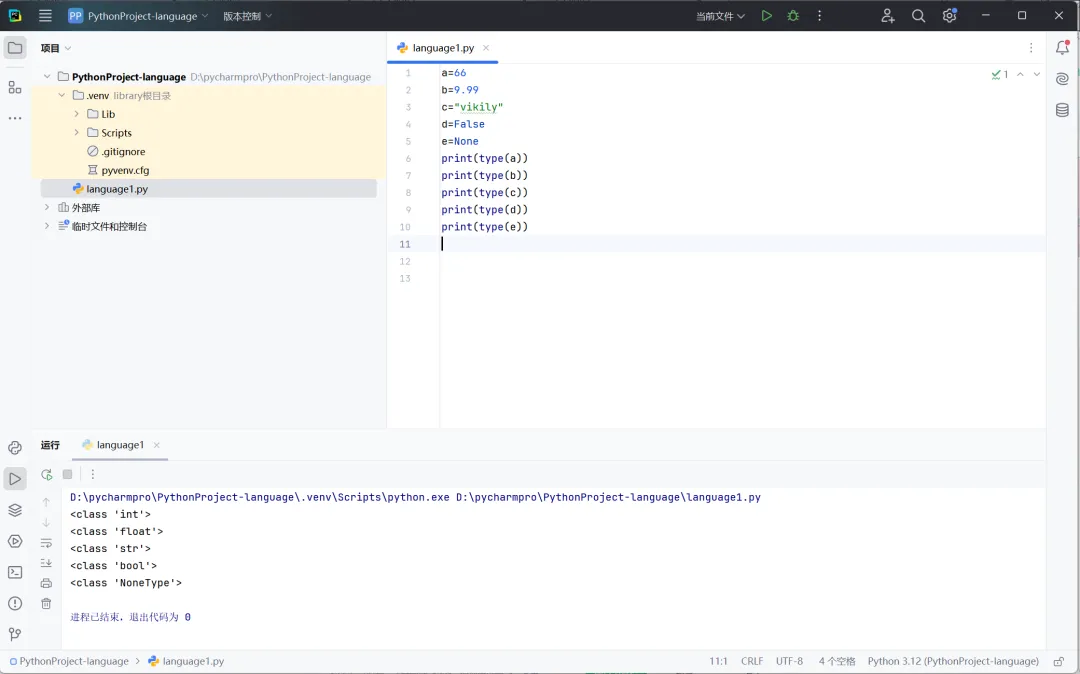
Task: Open Search Everywhere magnifier
Action: coord(918,16)
